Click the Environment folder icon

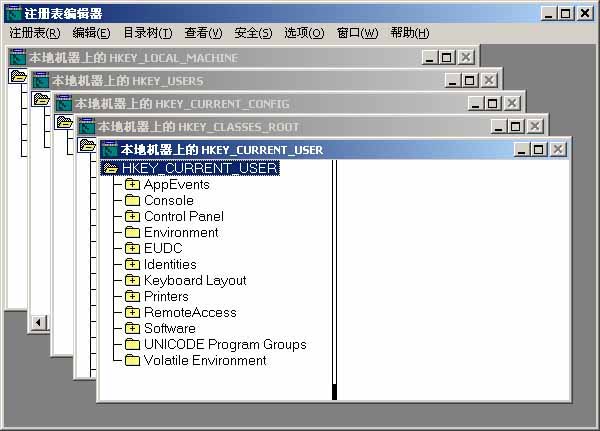tap(132, 233)
